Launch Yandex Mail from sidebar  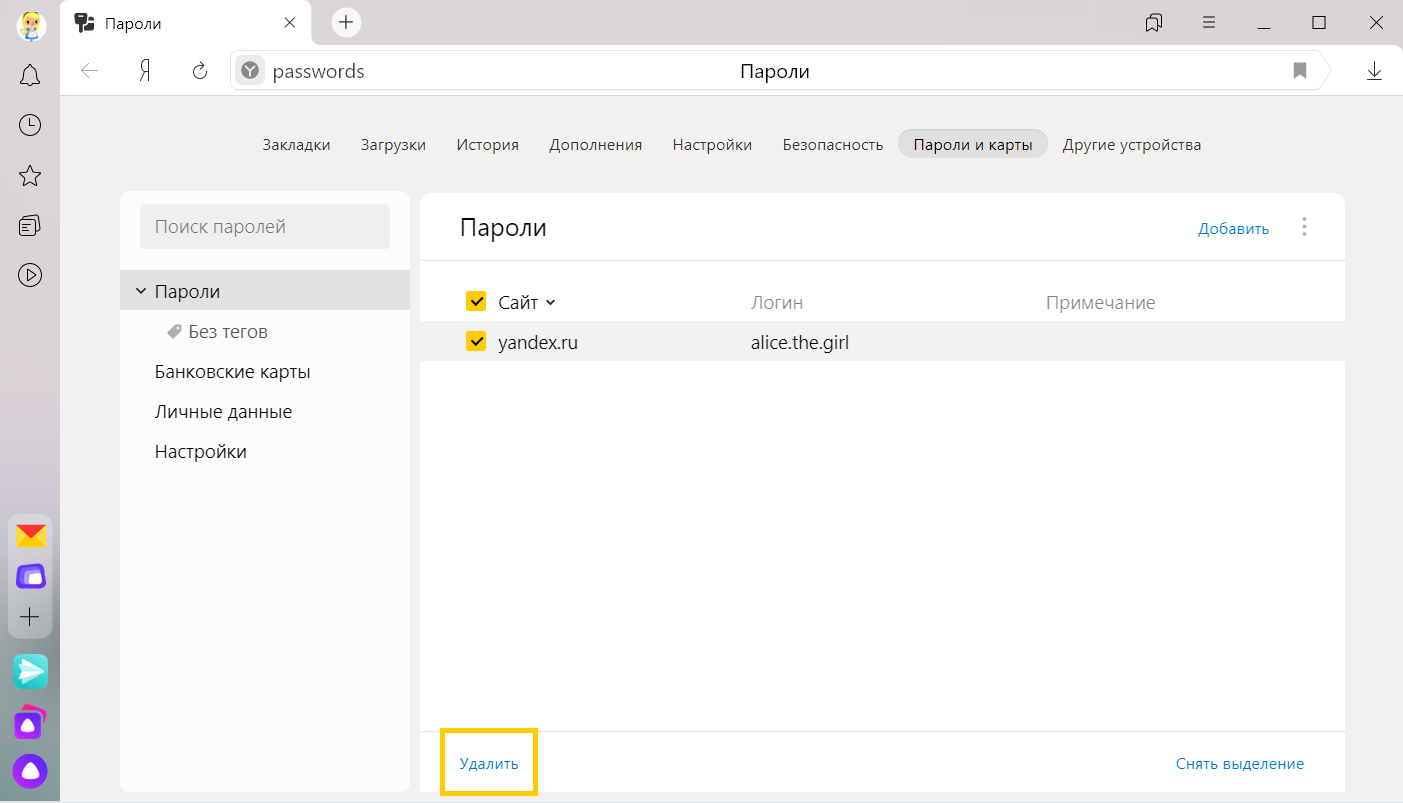(30, 537)
